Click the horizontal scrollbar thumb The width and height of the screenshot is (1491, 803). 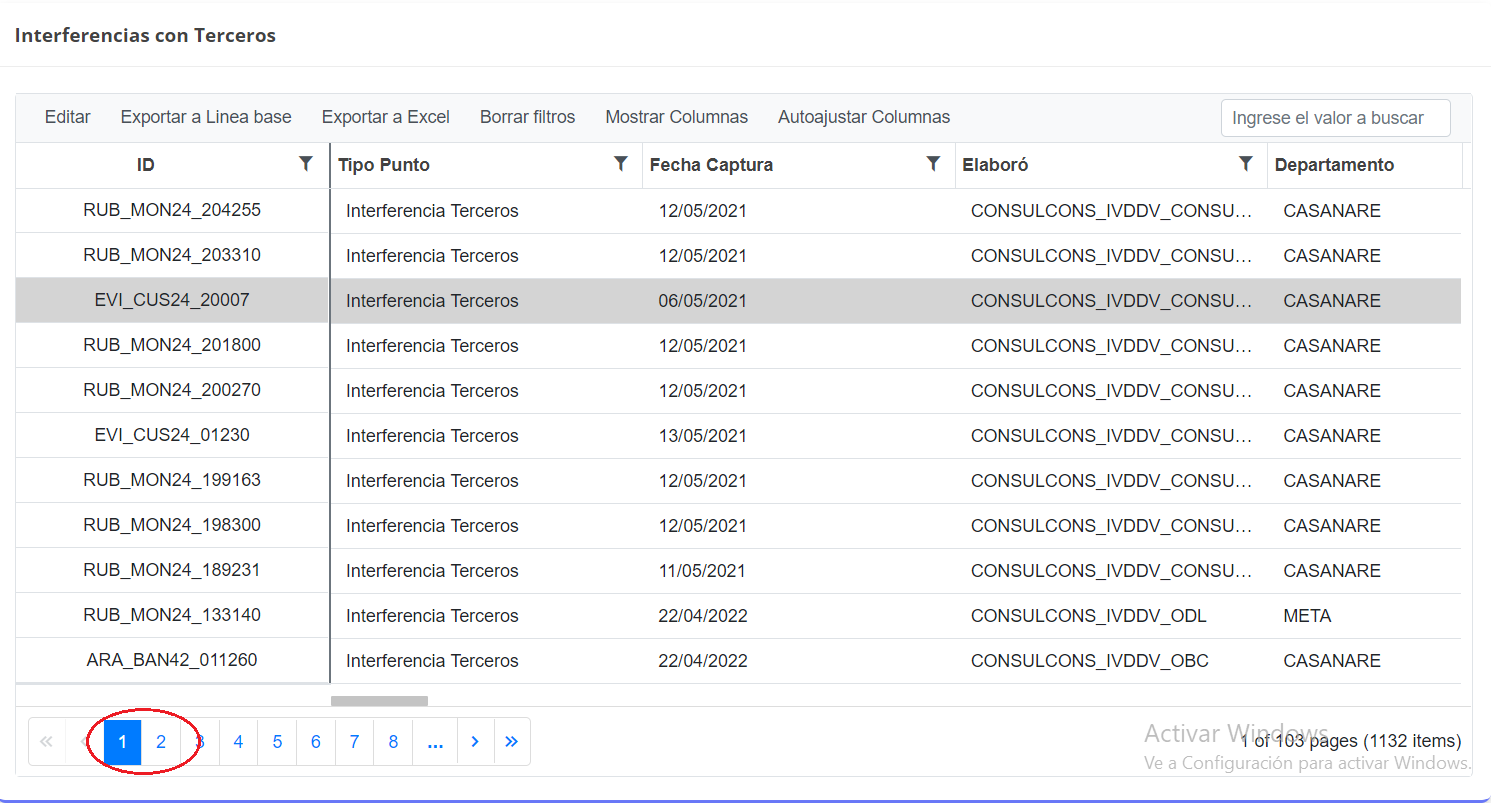pyautogui.click(x=379, y=700)
